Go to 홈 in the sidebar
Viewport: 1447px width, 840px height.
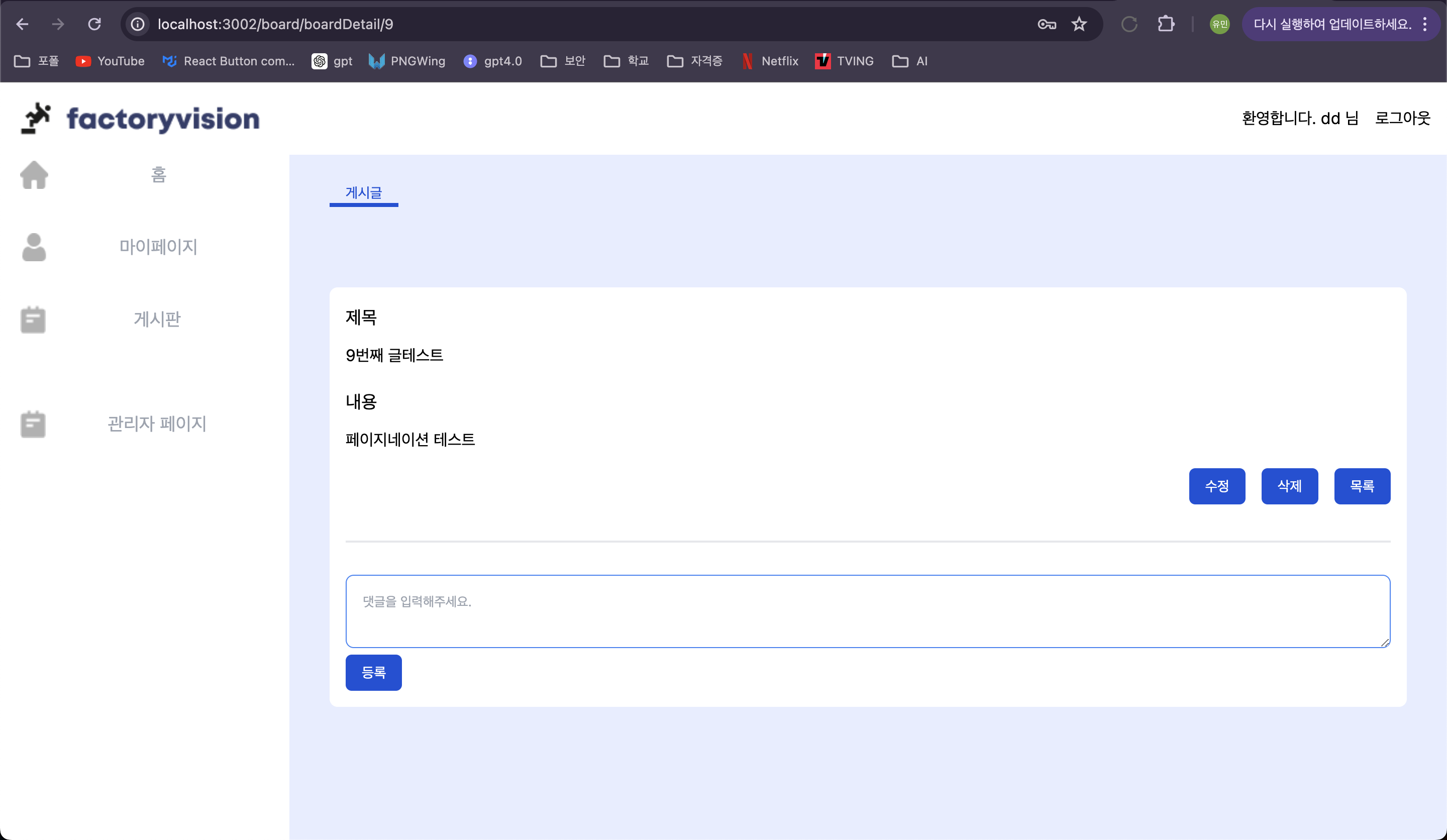tap(158, 174)
